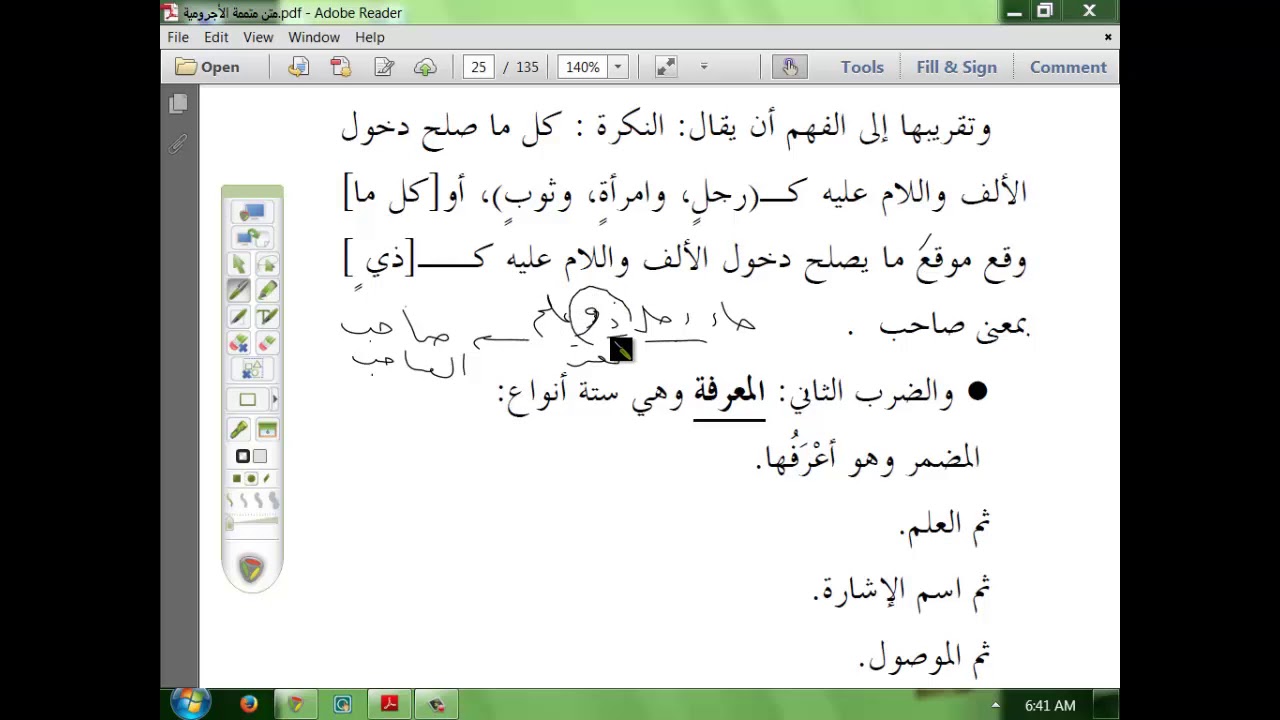Select the Text (T) tool
1280x720 pixels.
point(266,317)
